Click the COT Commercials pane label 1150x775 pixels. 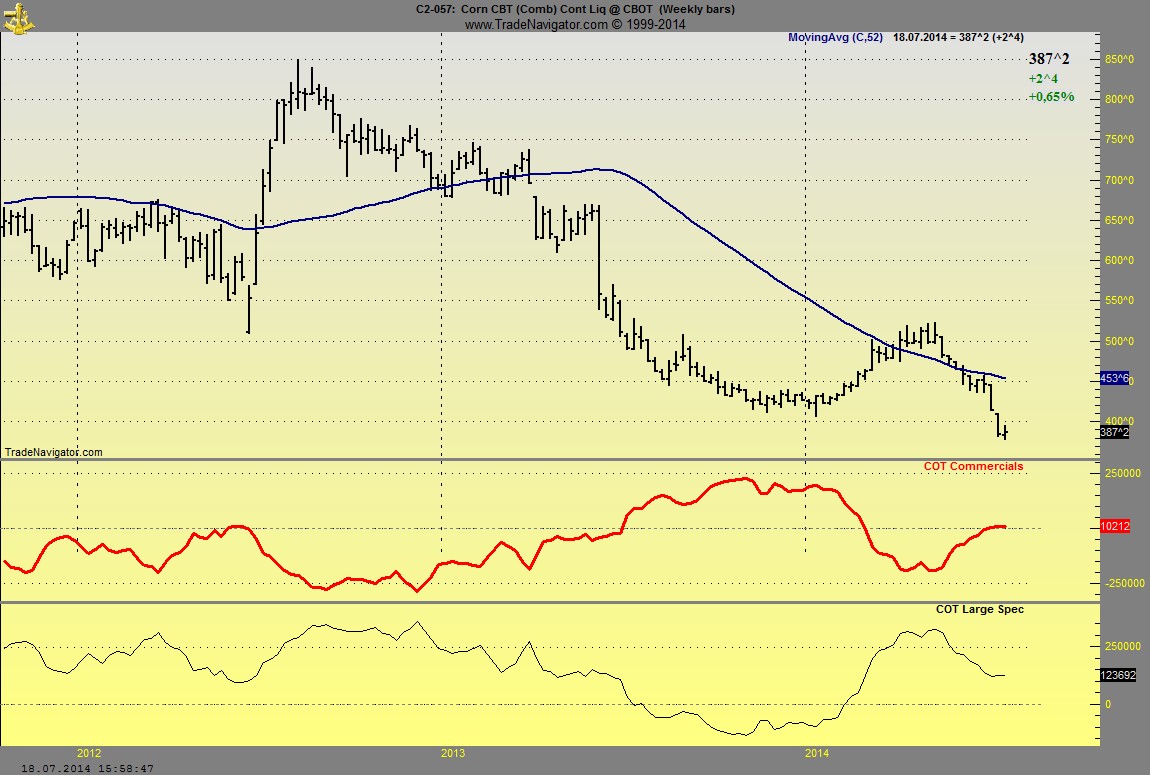click(x=972, y=466)
